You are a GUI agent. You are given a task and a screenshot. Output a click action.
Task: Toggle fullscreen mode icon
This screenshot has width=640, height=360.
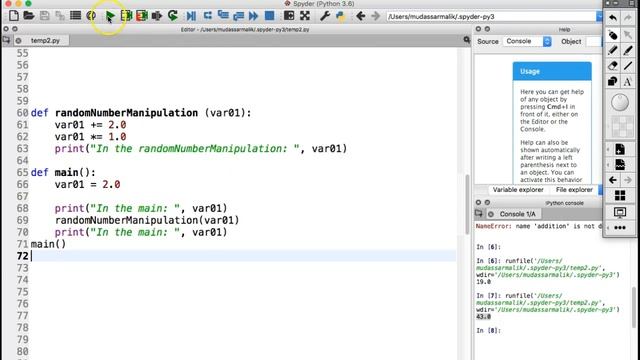tap(305, 16)
